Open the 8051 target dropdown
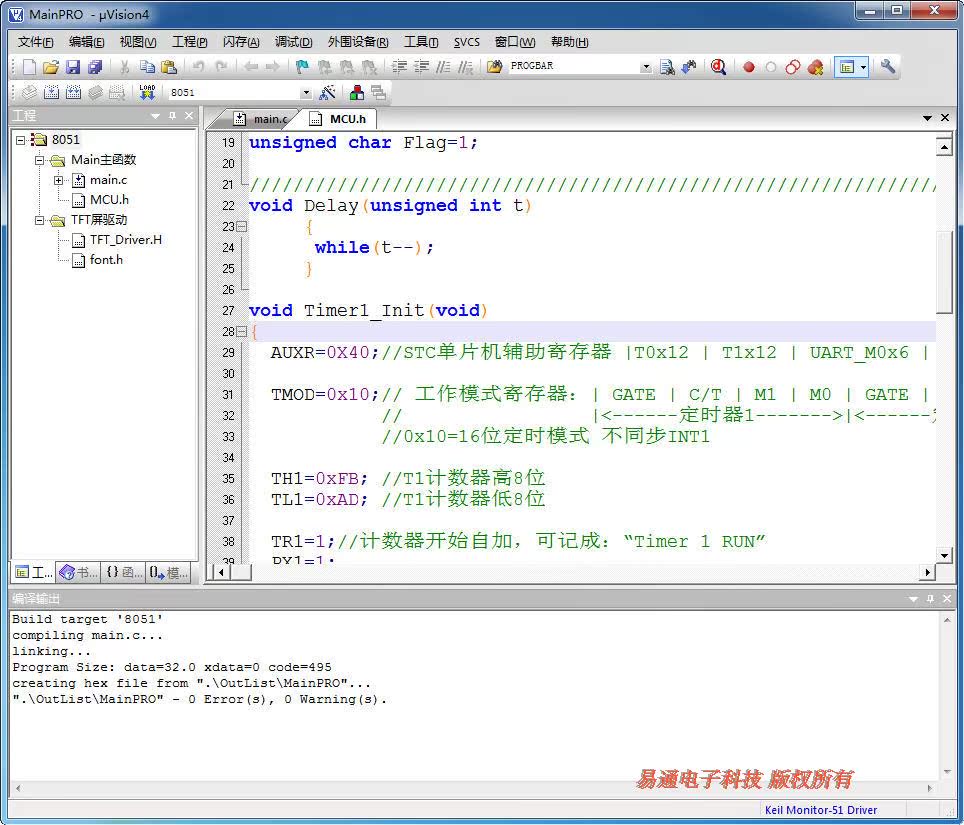964x825 pixels. [306, 93]
